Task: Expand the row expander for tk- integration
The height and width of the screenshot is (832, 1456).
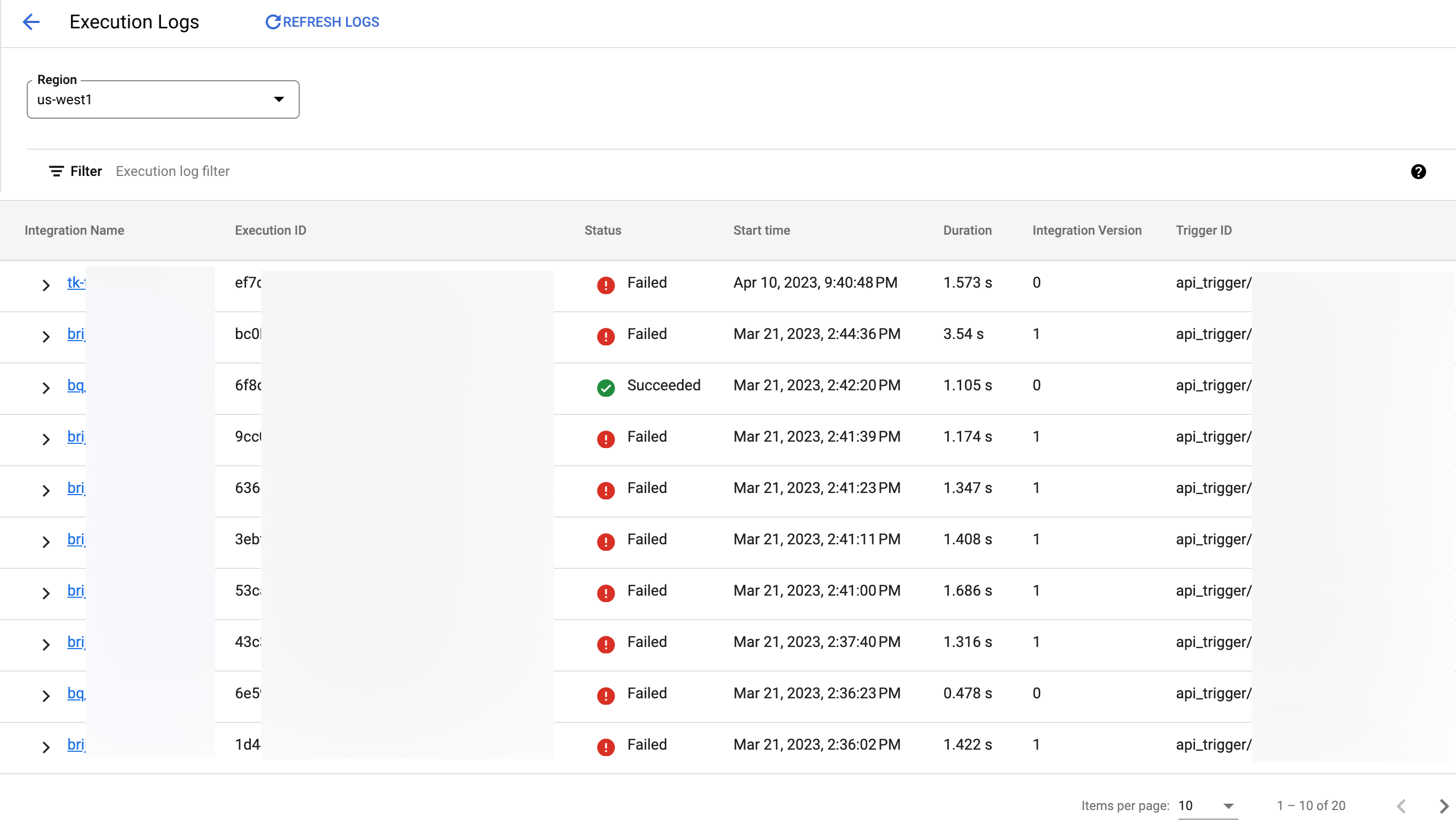Action: tap(46, 283)
